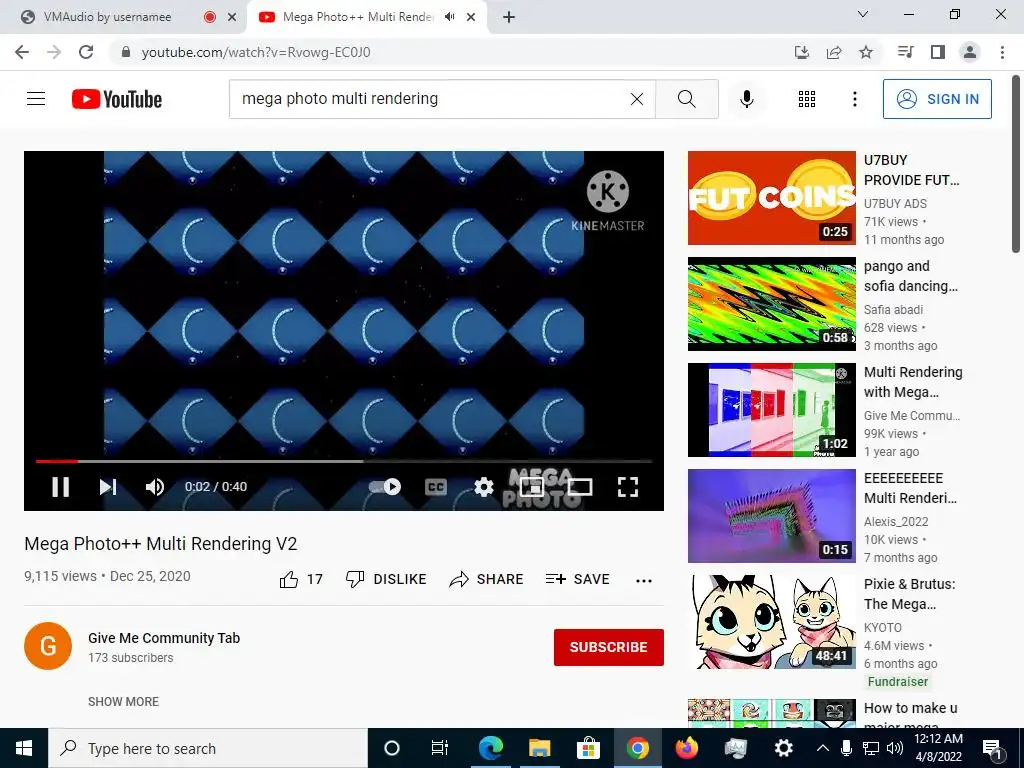Install app from address bar icon
1024x768 pixels.
802,52
